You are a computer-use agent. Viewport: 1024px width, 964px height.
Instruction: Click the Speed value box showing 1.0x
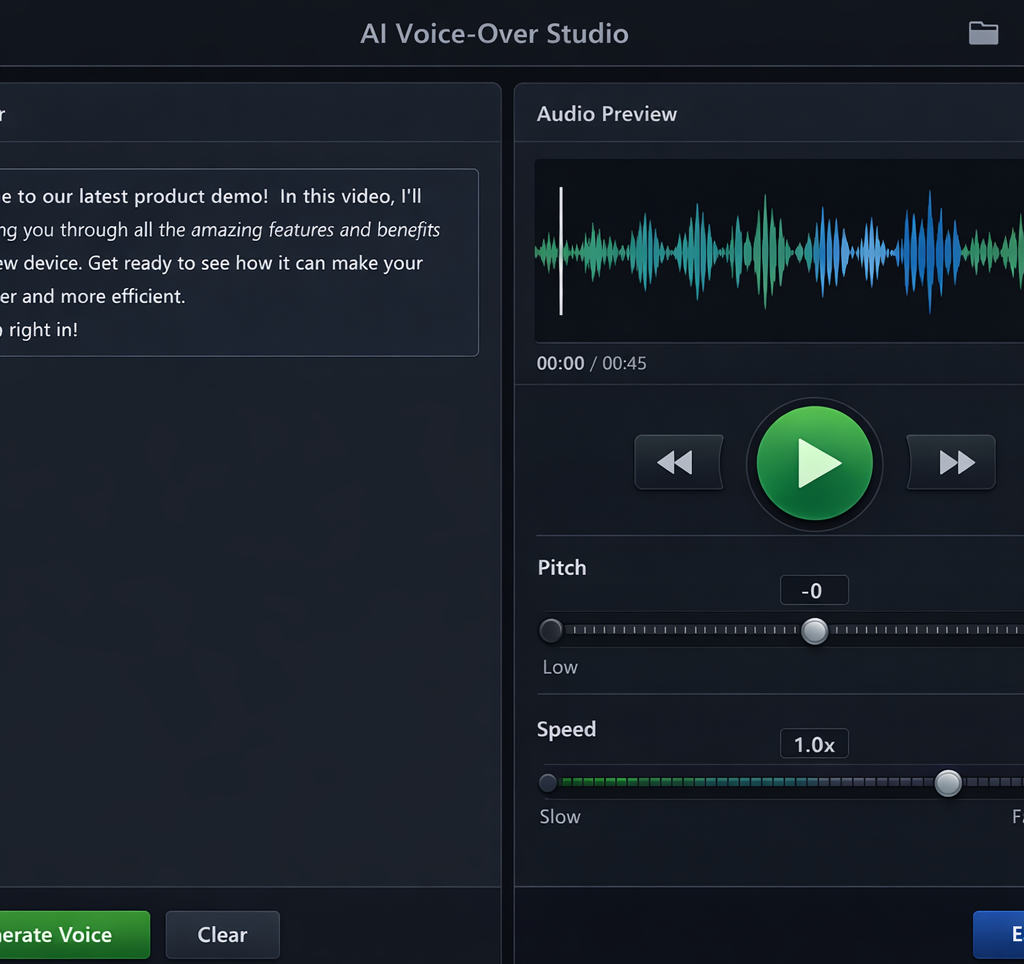[x=813, y=743]
